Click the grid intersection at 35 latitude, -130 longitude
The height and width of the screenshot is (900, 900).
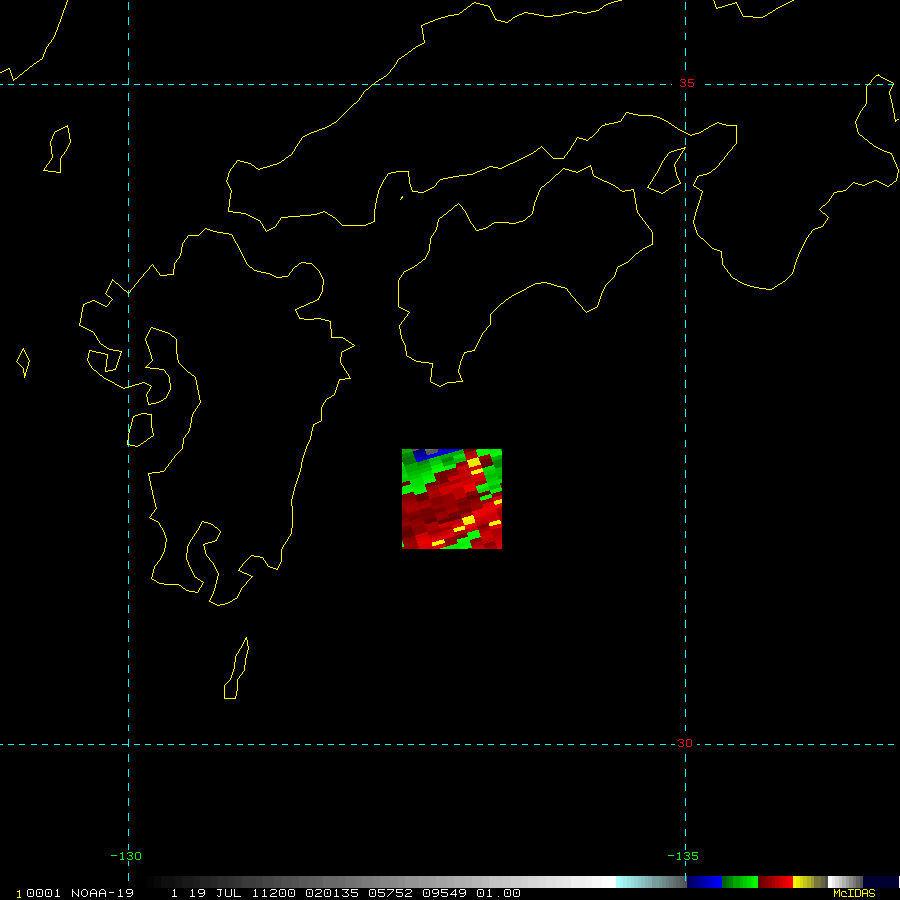[x=128, y=84]
